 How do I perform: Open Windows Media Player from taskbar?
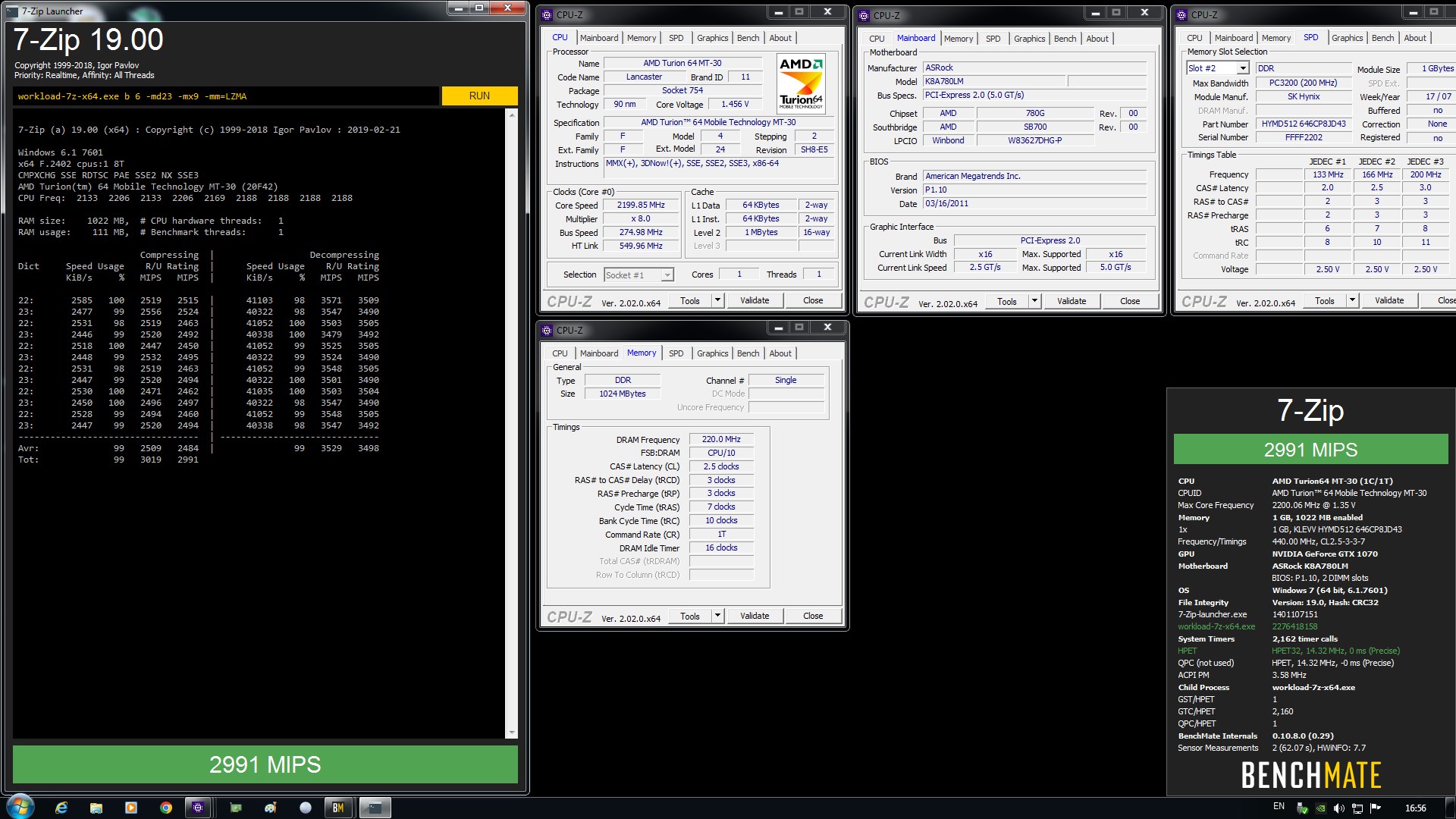coord(131,808)
